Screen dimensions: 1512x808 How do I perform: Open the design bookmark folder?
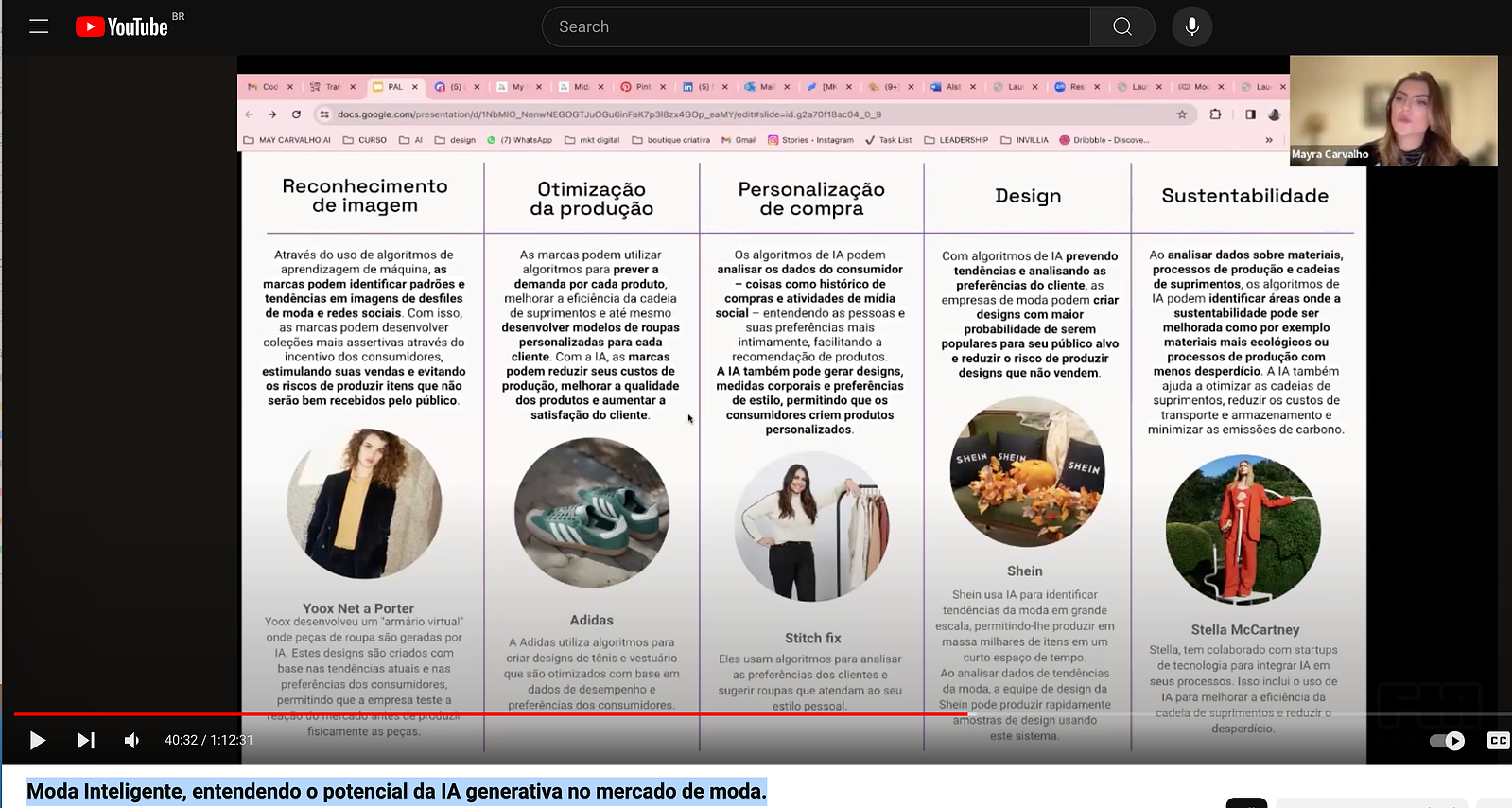click(456, 140)
